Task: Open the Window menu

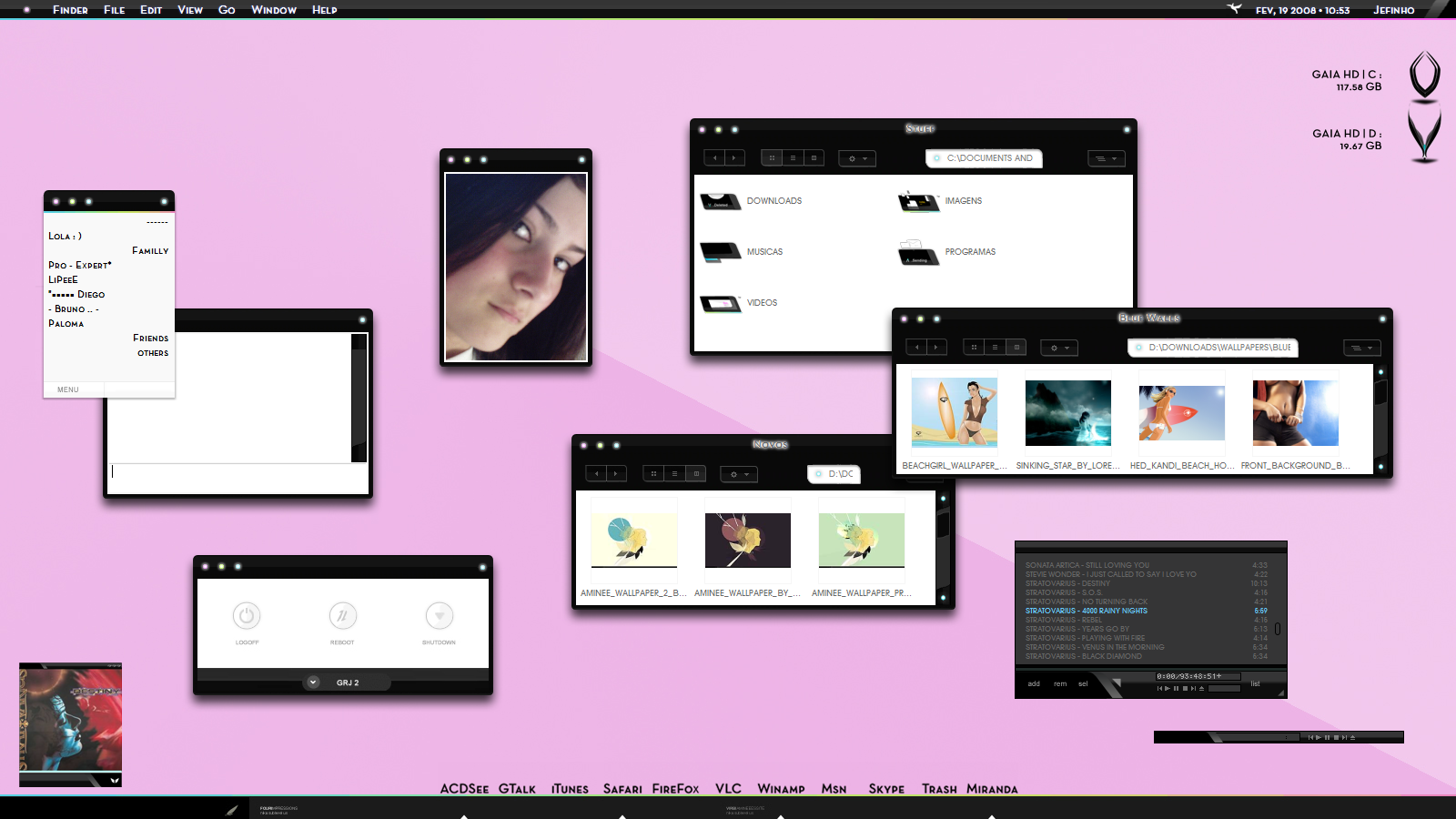Action: point(274,10)
